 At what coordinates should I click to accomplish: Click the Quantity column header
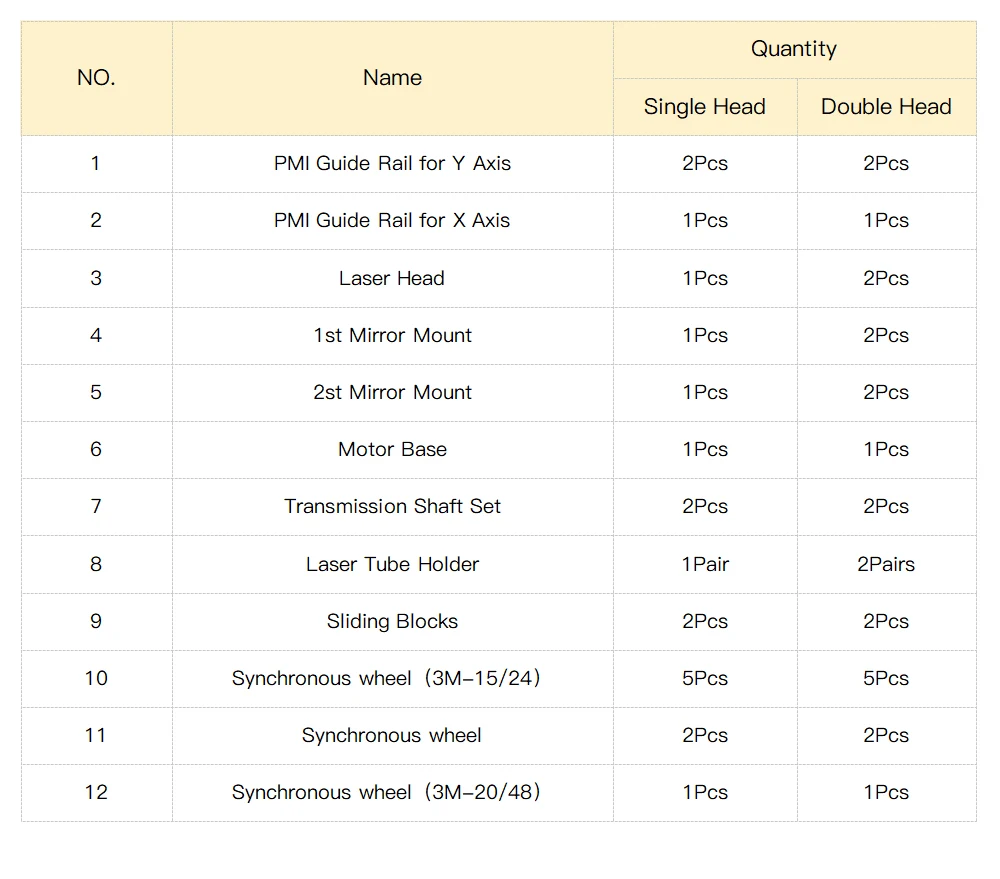[x=794, y=49]
